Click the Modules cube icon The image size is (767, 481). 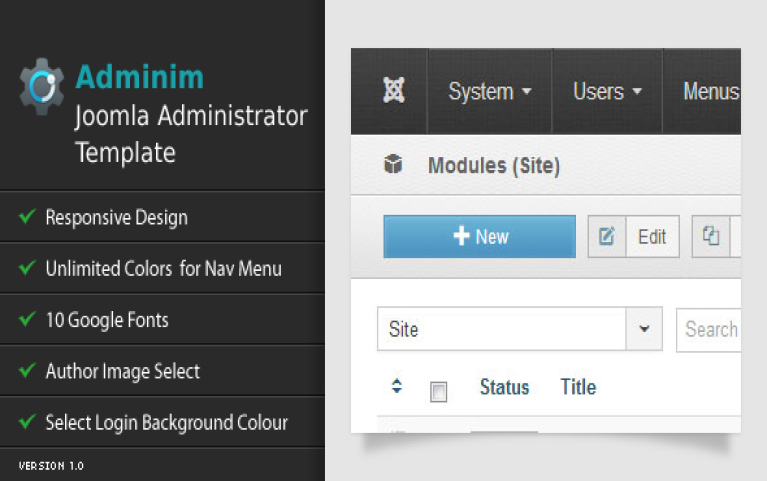(393, 164)
